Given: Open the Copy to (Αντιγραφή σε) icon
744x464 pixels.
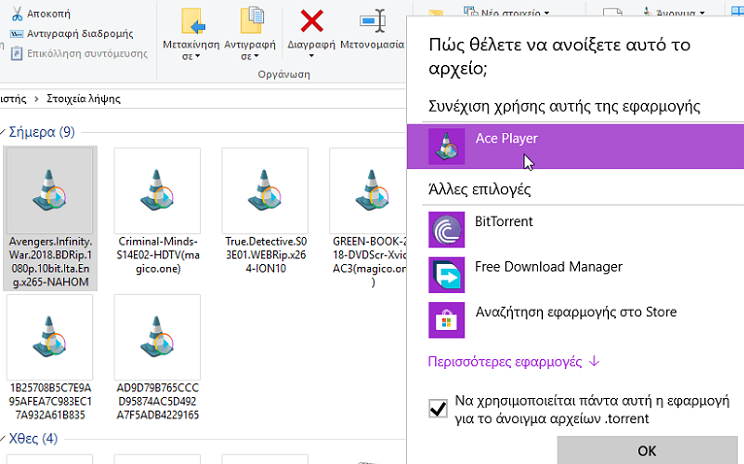Looking at the screenshot, I should [251, 21].
